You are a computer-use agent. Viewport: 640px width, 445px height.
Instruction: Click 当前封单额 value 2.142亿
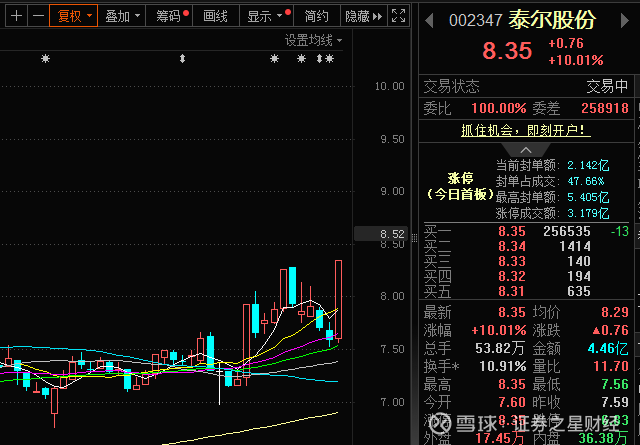click(x=588, y=165)
